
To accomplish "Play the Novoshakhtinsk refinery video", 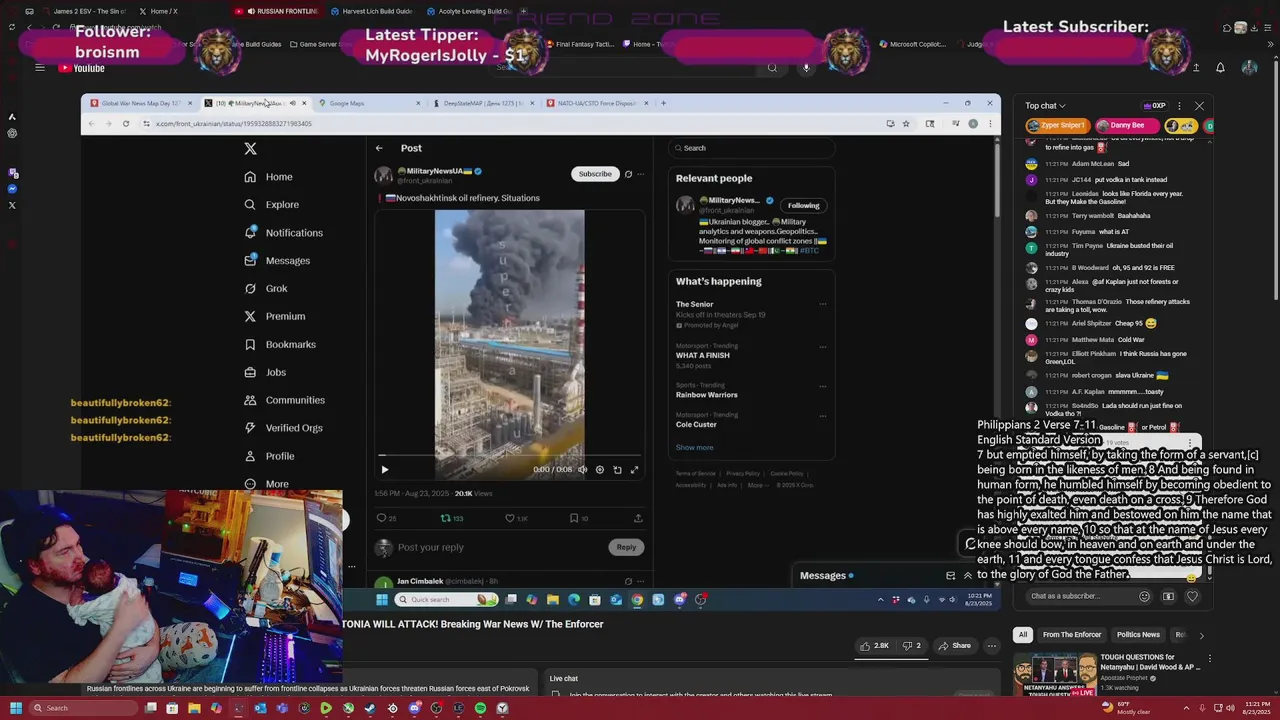I will pyautogui.click(x=385, y=470).
